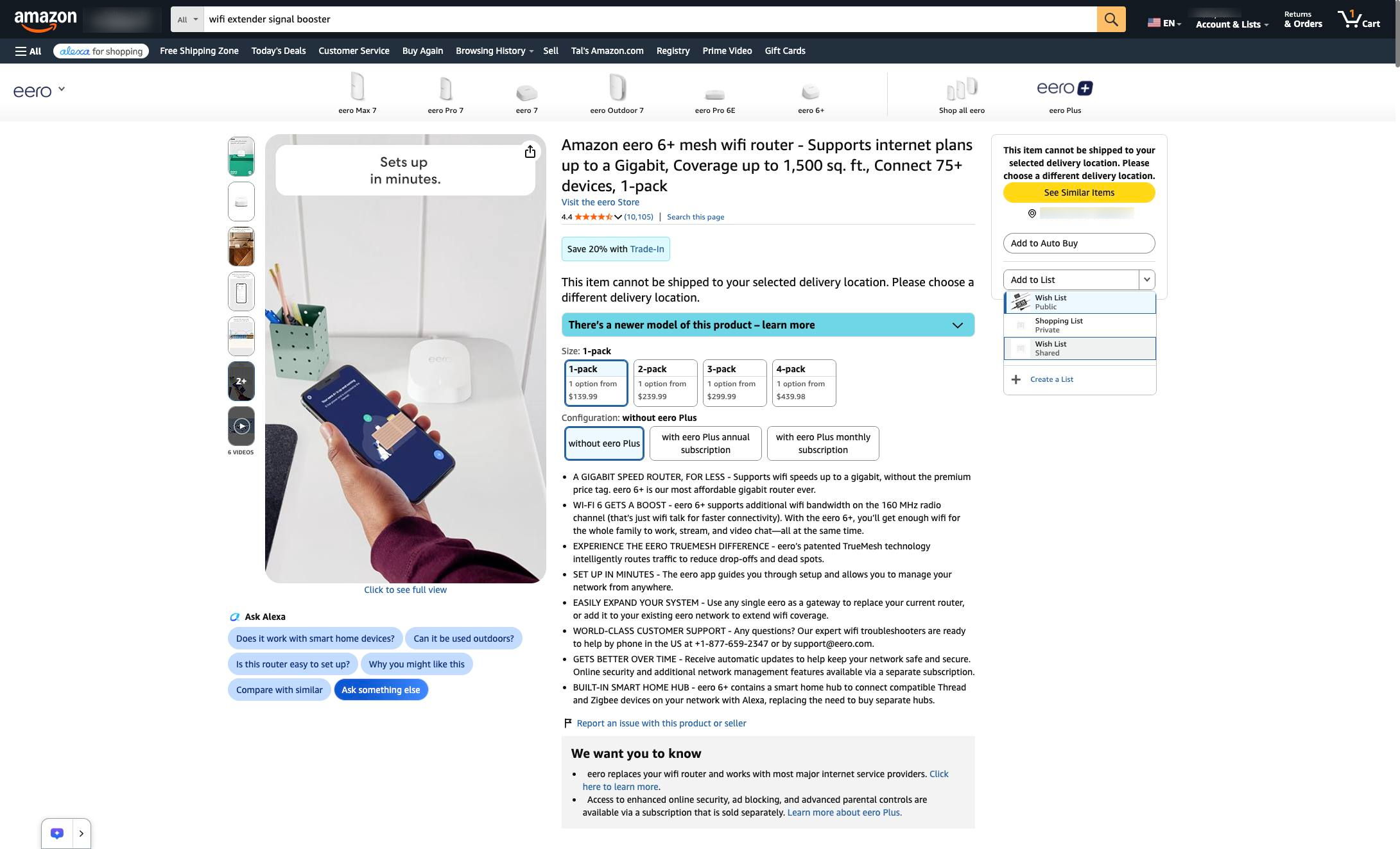The width and height of the screenshot is (1400, 849).
Task: Click the Add to List button
Action: [1071, 280]
